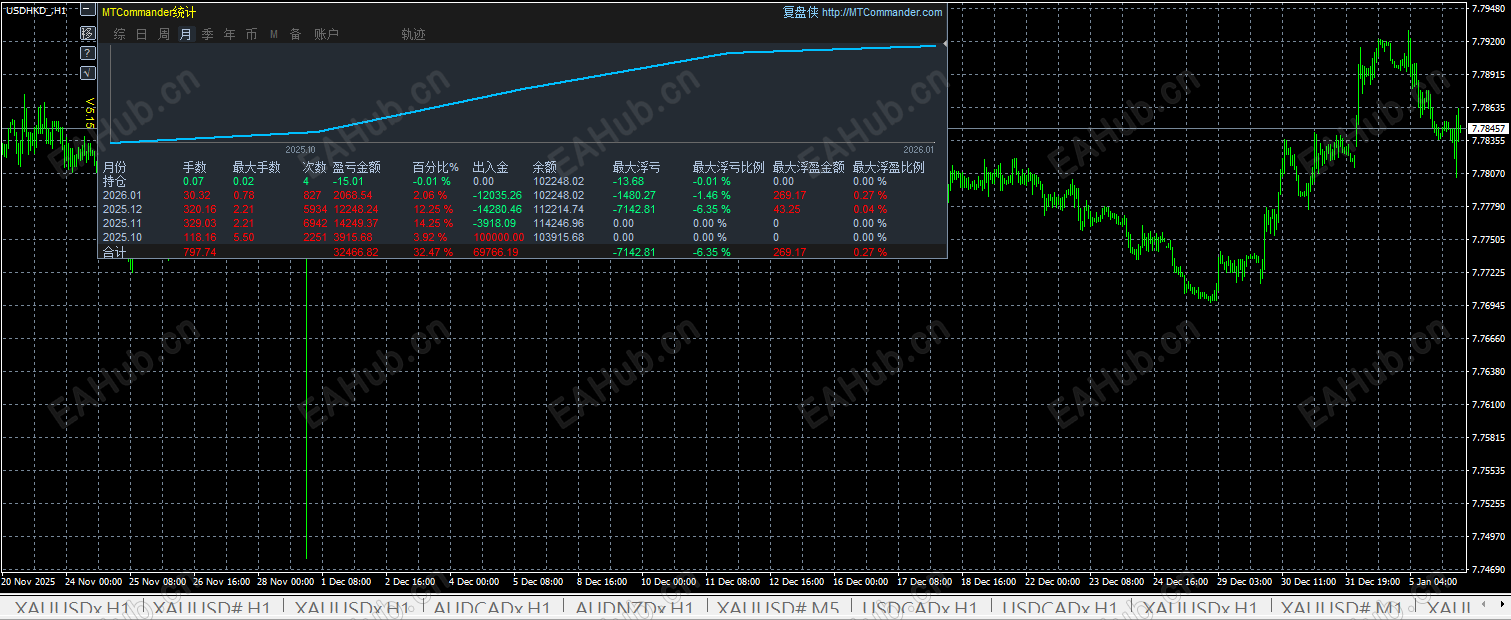Viewport: 1511px width, 620px height.
Task: Click the 1 Dec 08:00 time axis label
Action: pos(345,581)
